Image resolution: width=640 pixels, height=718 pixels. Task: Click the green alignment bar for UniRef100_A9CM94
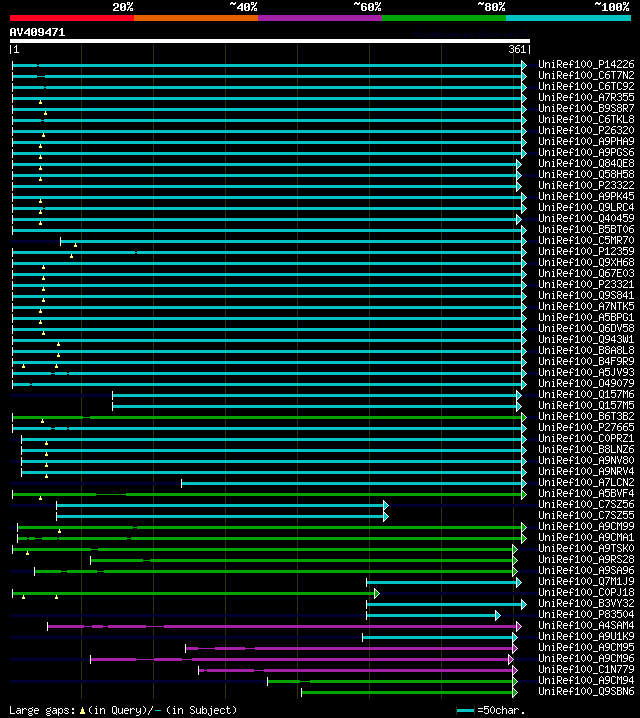pyautogui.click(x=393, y=681)
